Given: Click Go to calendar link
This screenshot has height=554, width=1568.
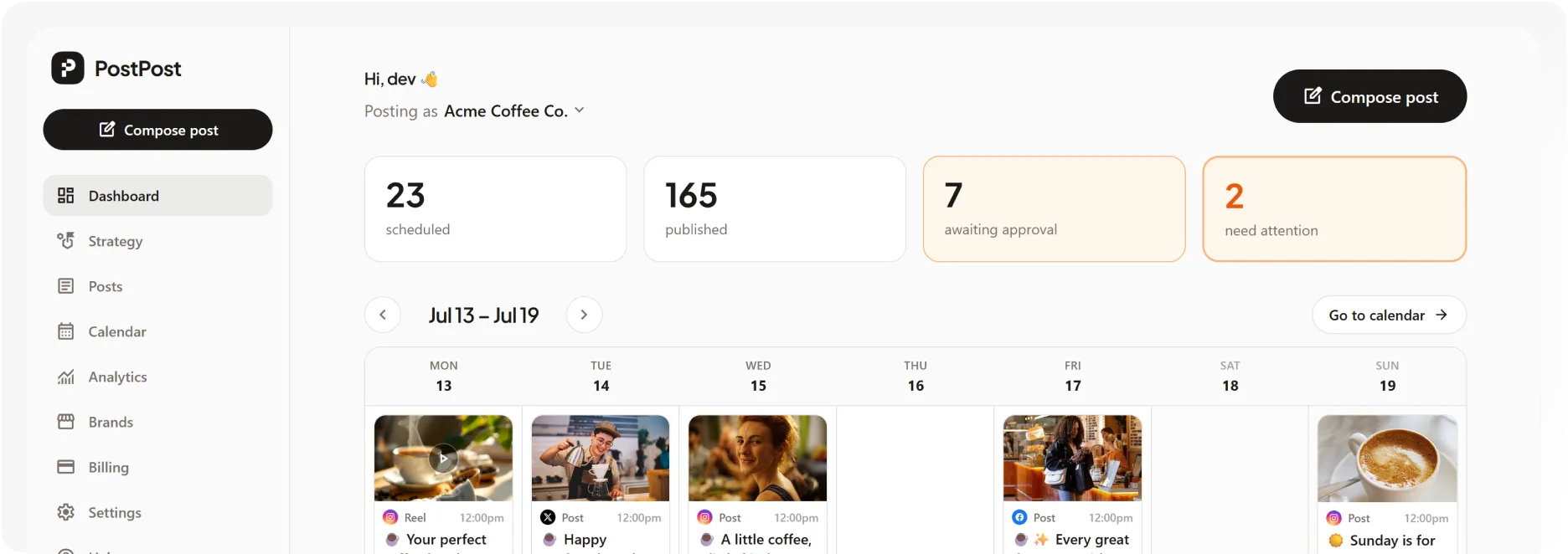Looking at the screenshot, I should click(x=1389, y=315).
